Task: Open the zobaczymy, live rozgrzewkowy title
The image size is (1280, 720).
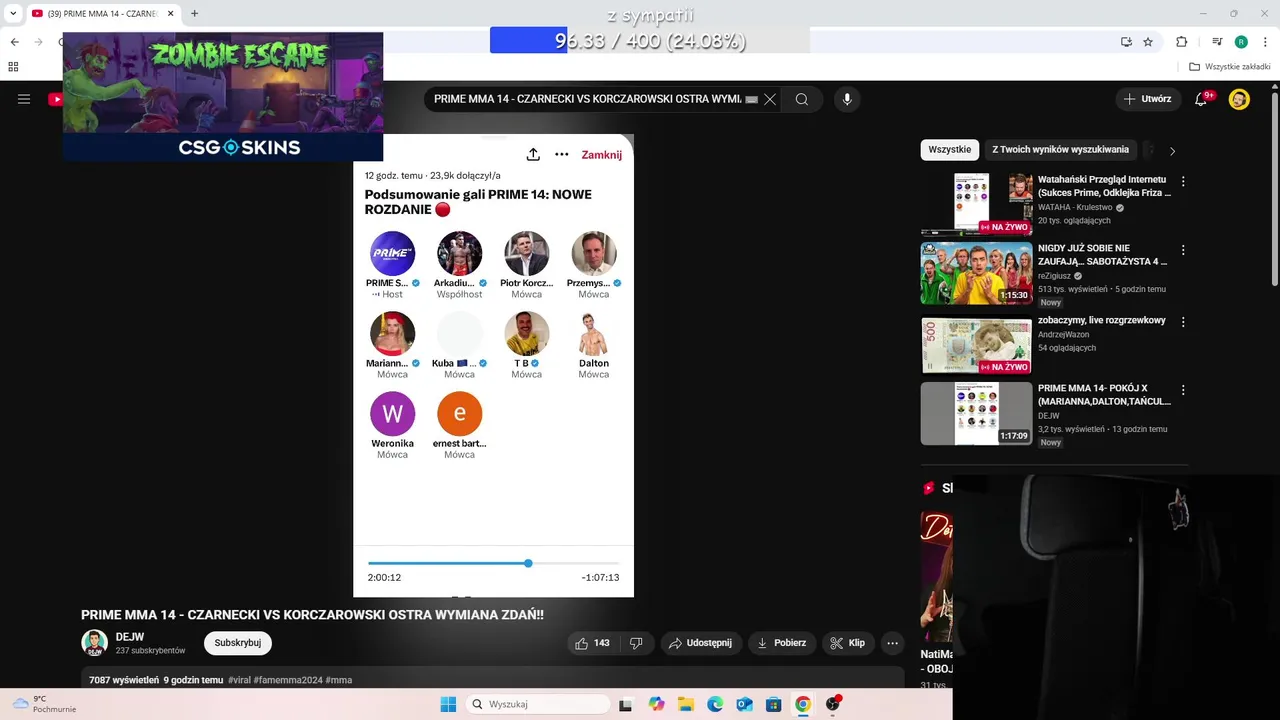Action: click(1102, 320)
